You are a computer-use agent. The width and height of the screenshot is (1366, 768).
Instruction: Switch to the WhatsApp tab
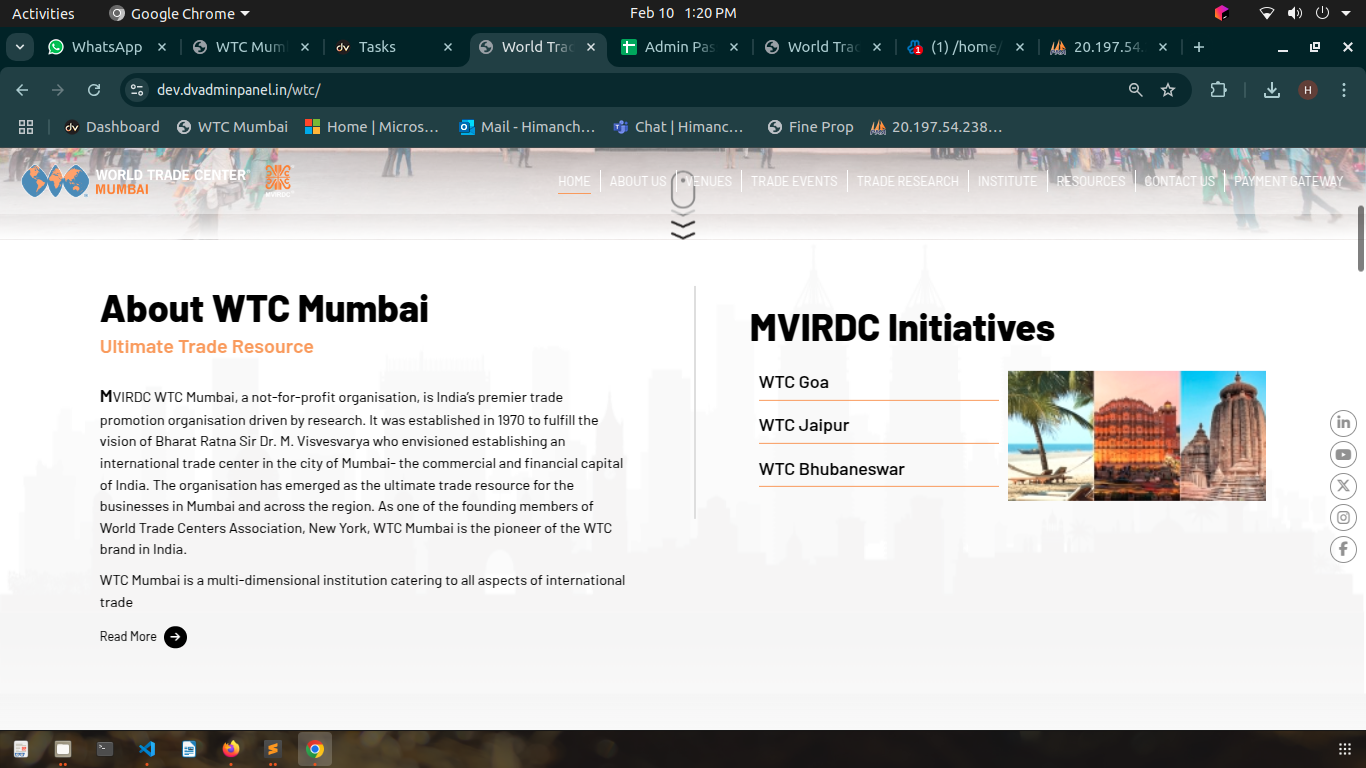pyautogui.click(x=107, y=47)
